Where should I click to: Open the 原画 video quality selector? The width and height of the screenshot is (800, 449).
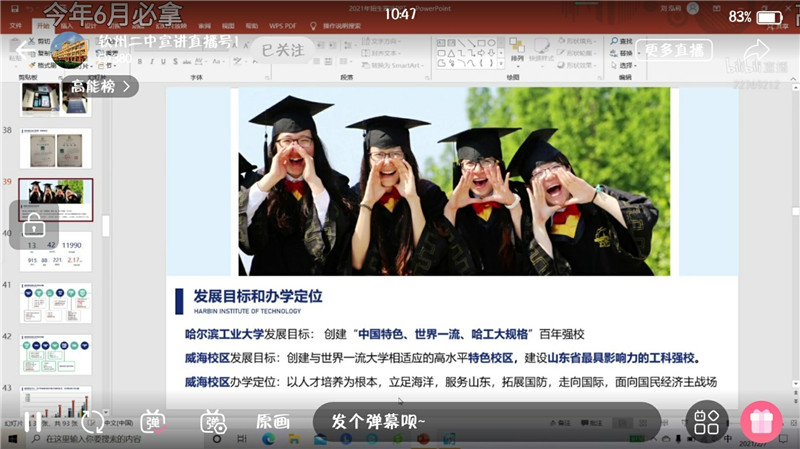tap(272, 422)
